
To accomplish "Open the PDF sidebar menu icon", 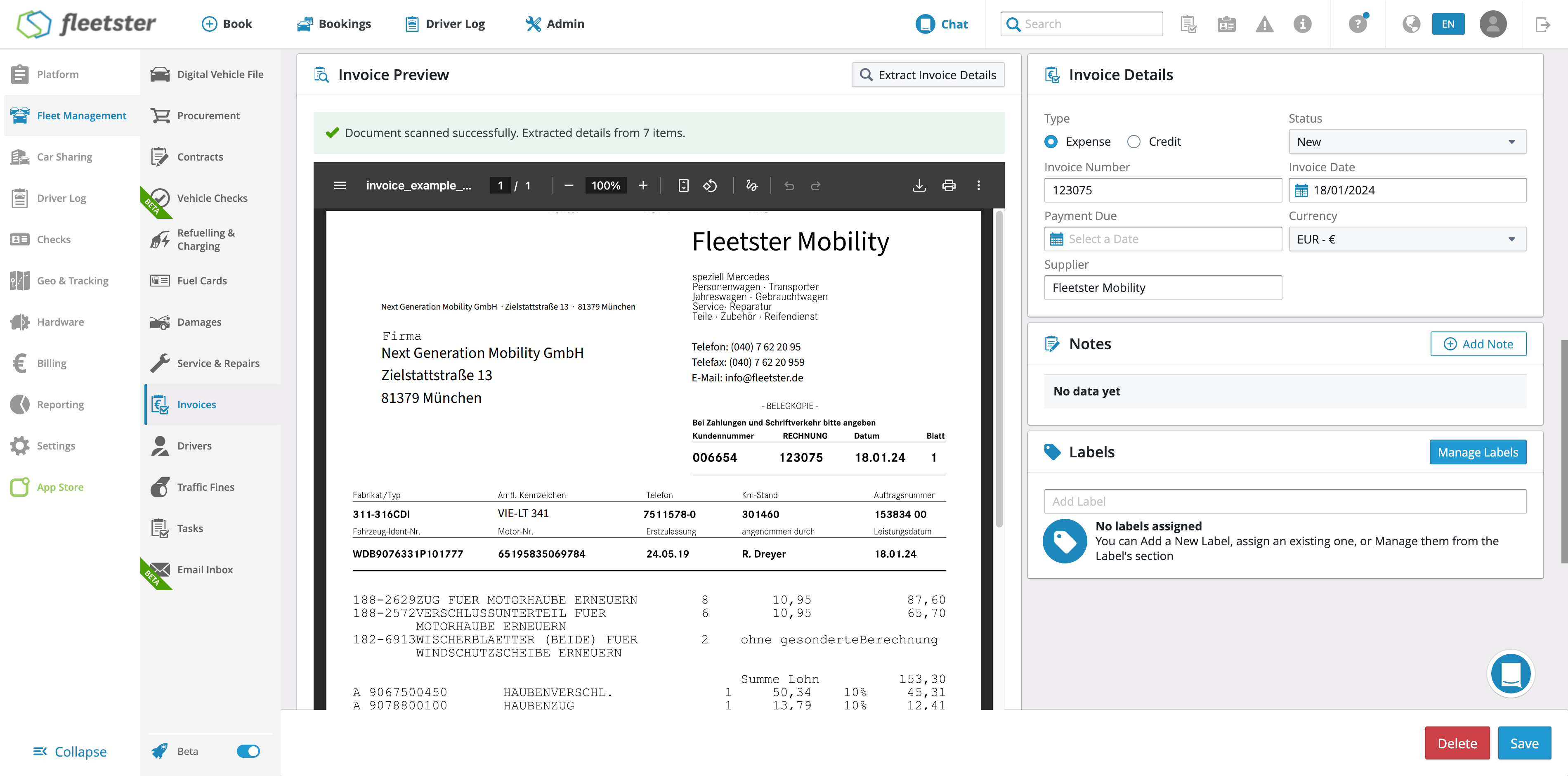I will [x=340, y=186].
